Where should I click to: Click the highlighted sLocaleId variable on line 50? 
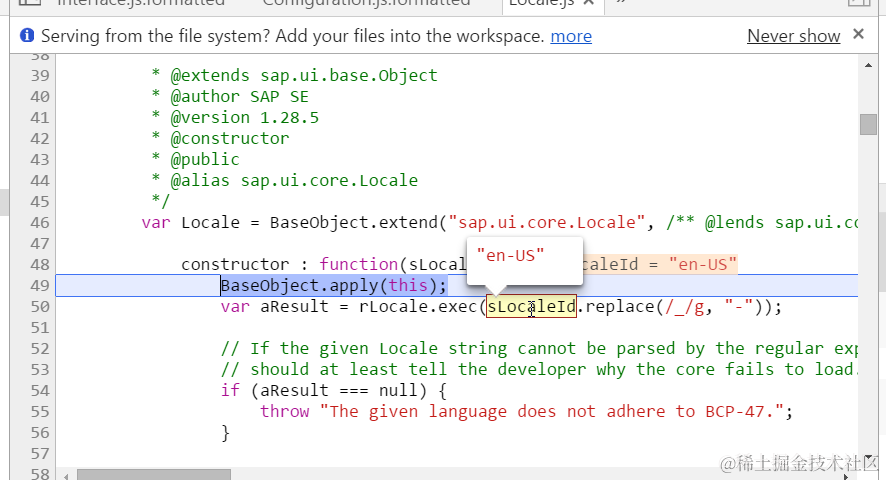532,306
